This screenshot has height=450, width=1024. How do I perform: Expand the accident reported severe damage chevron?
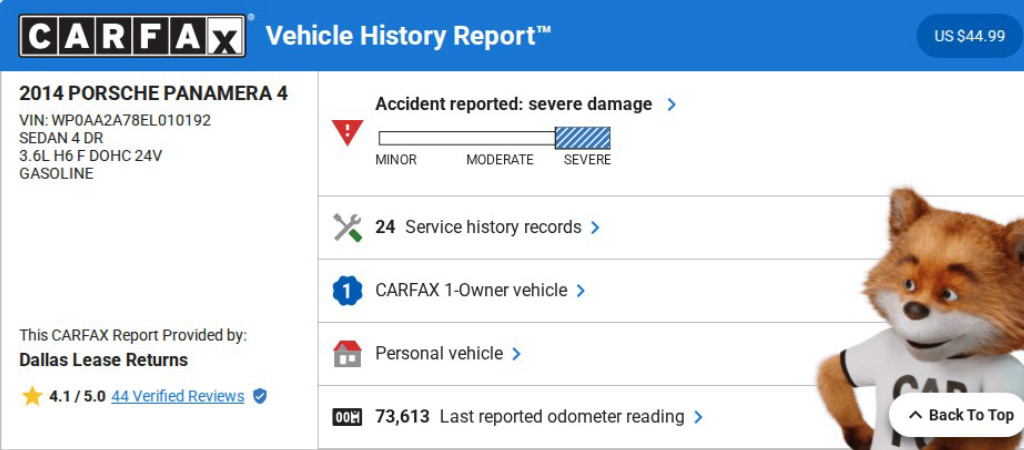pyautogui.click(x=671, y=104)
